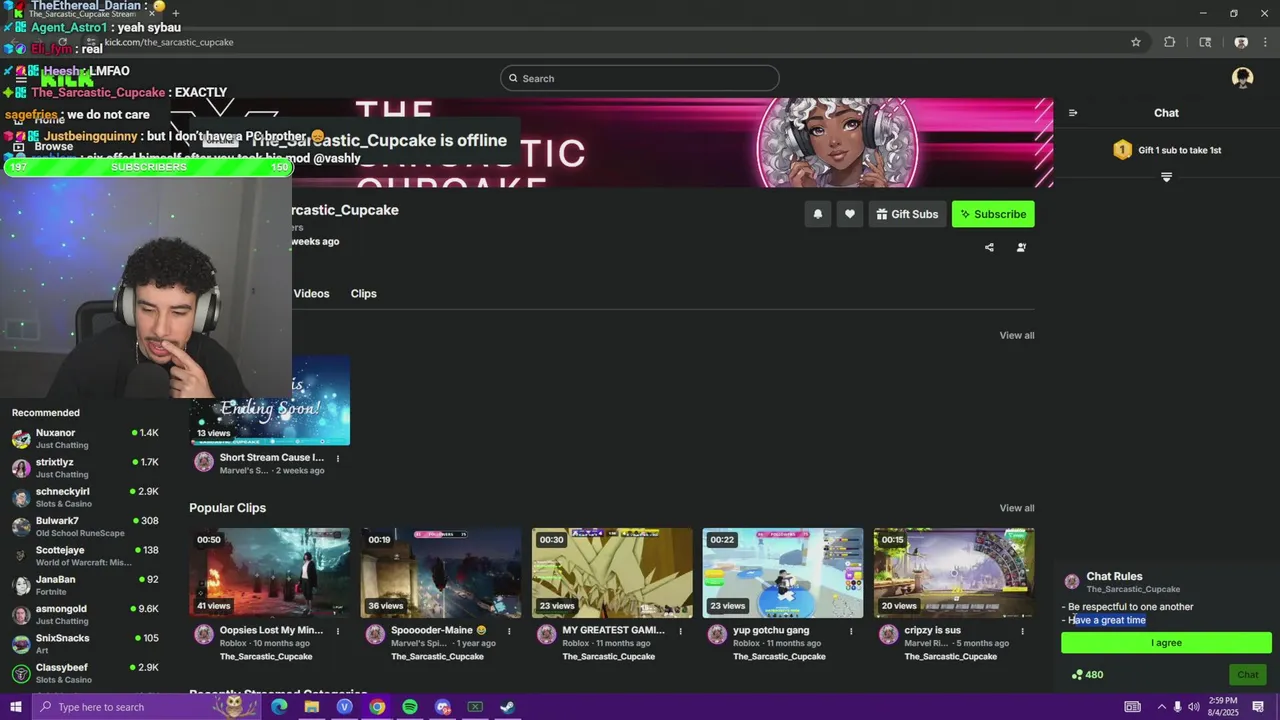Focus the Kick search field

[x=640, y=78]
